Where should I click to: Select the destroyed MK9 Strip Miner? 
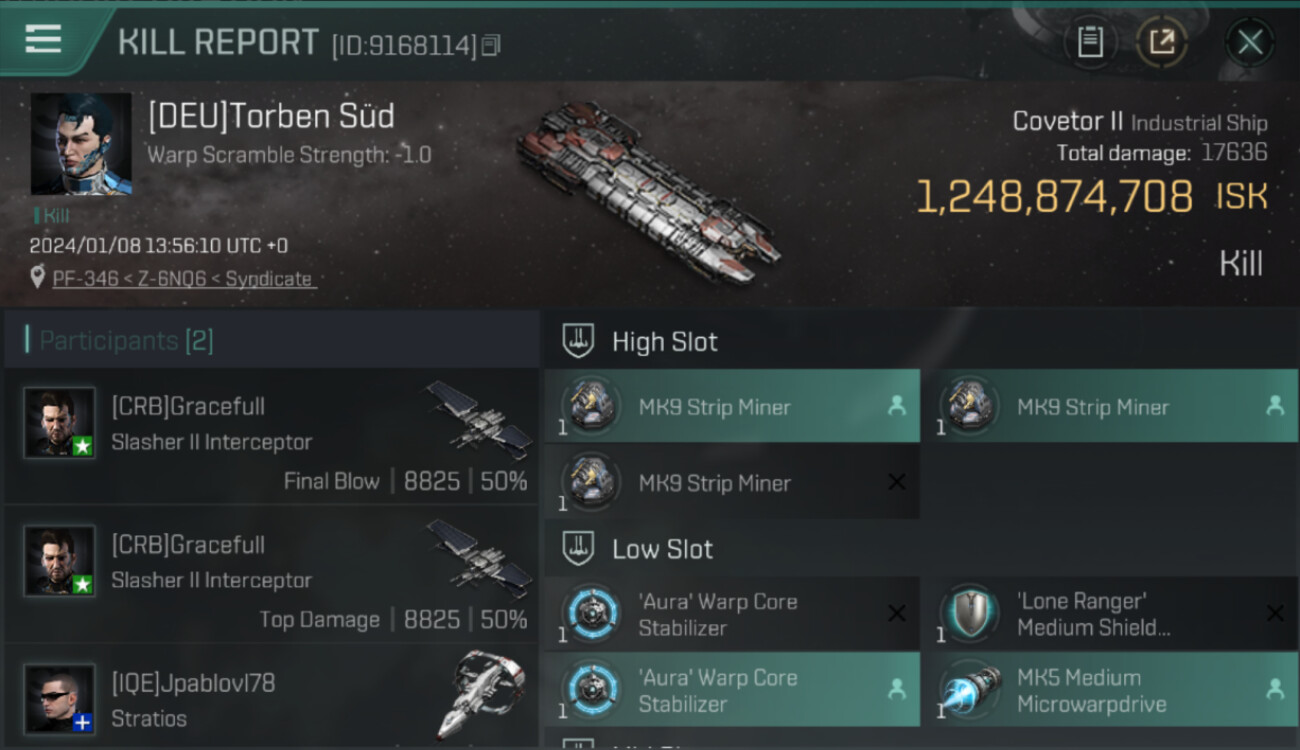tap(732, 482)
